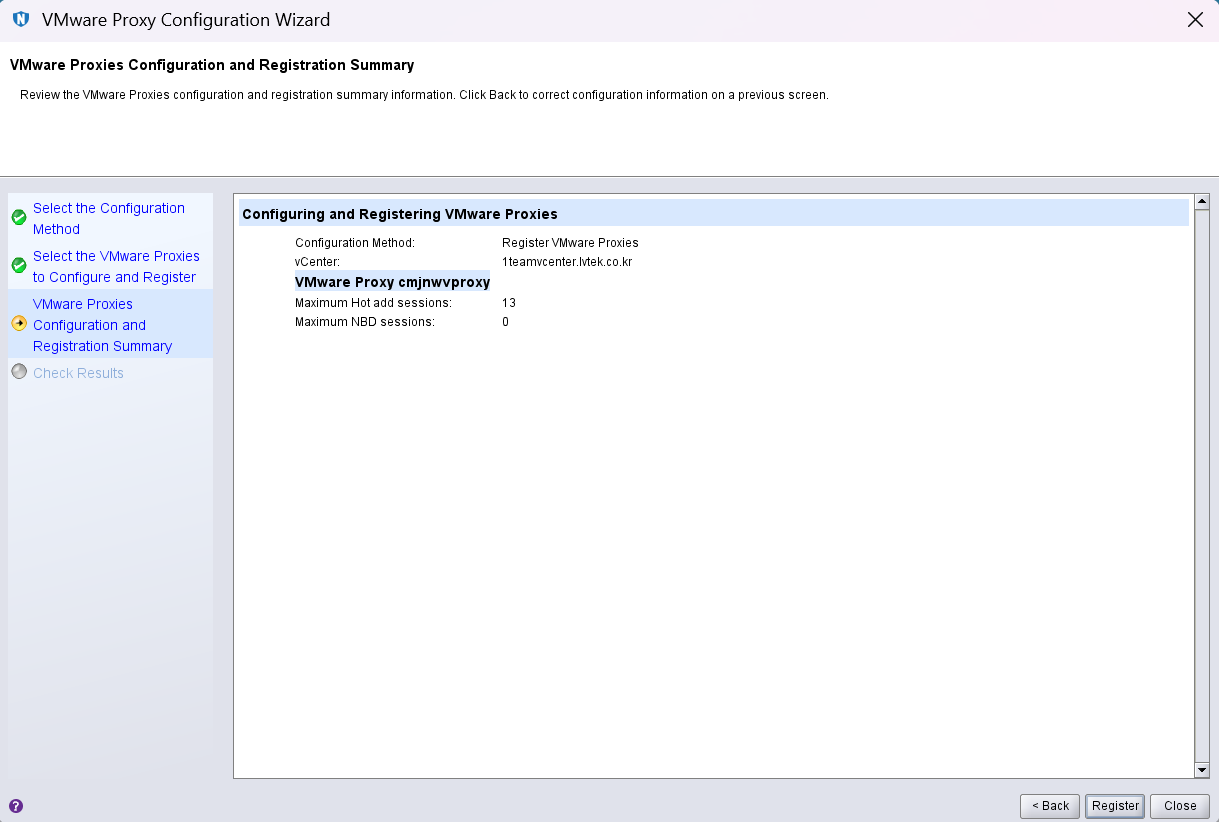Click the Maximum Hot add sessions label
The width and height of the screenshot is (1219, 822).
click(x=374, y=302)
